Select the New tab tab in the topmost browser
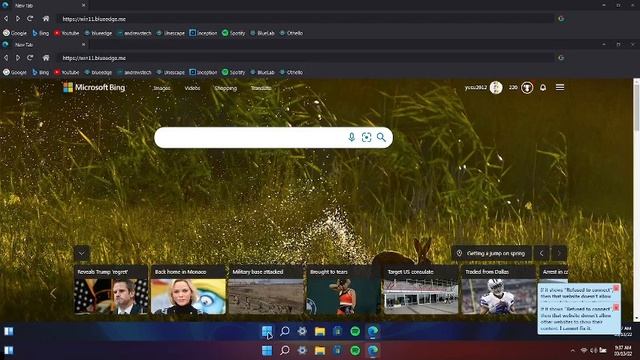640x360 pixels. [44, 5]
